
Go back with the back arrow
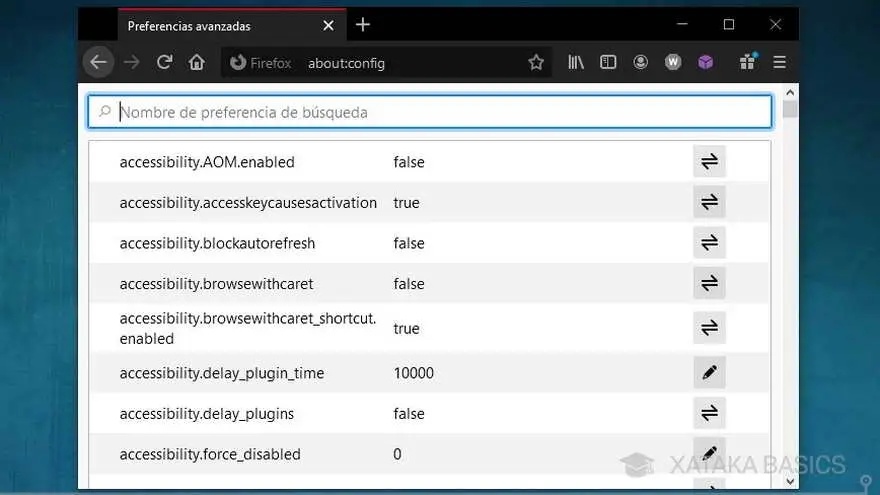point(99,62)
